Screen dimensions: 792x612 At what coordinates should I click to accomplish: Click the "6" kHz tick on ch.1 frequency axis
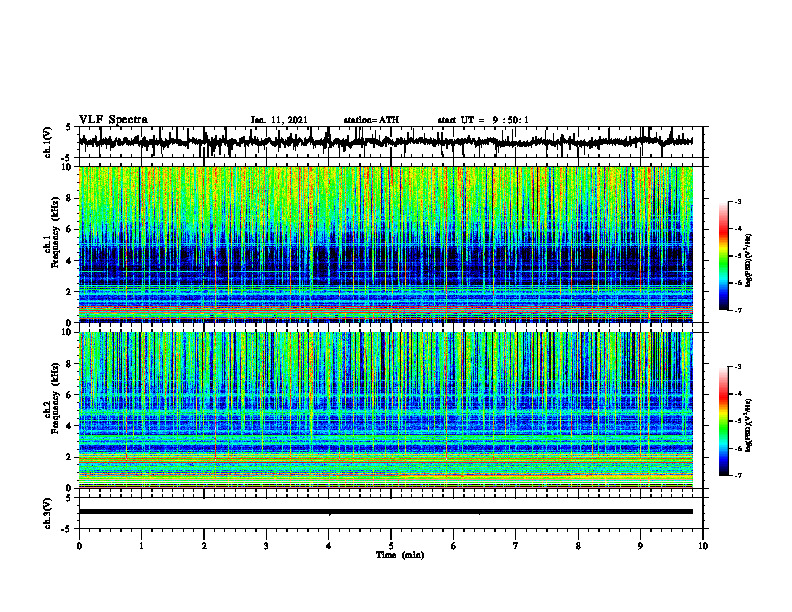coord(71,229)
